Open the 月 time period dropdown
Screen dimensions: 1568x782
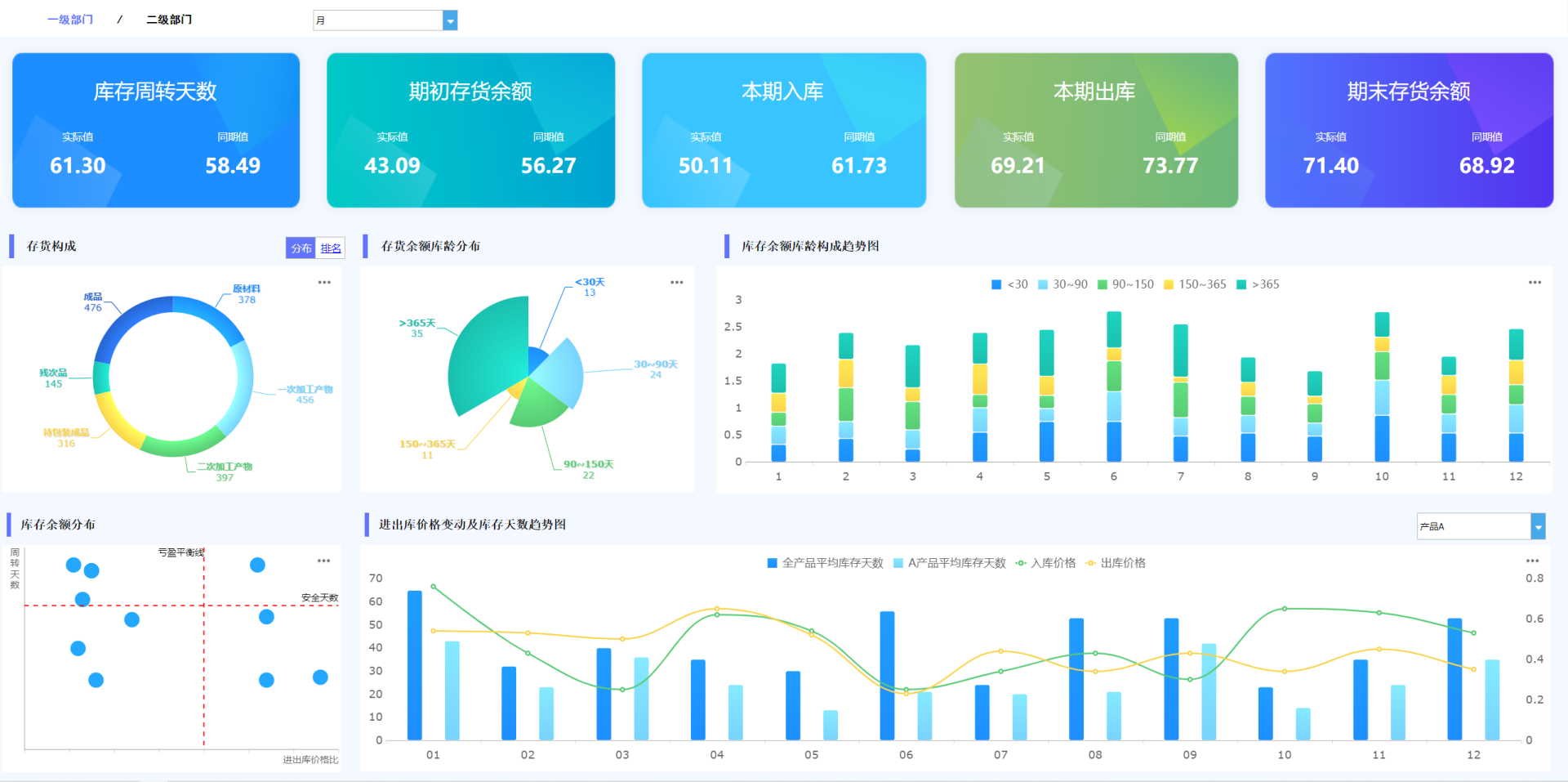tap(380, 20)
